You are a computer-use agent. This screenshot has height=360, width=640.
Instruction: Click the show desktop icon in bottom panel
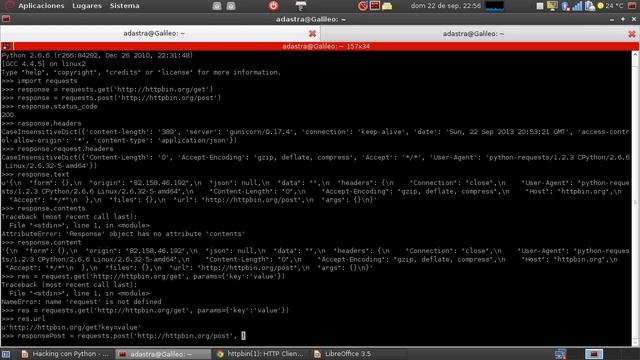tap(6, 354)
